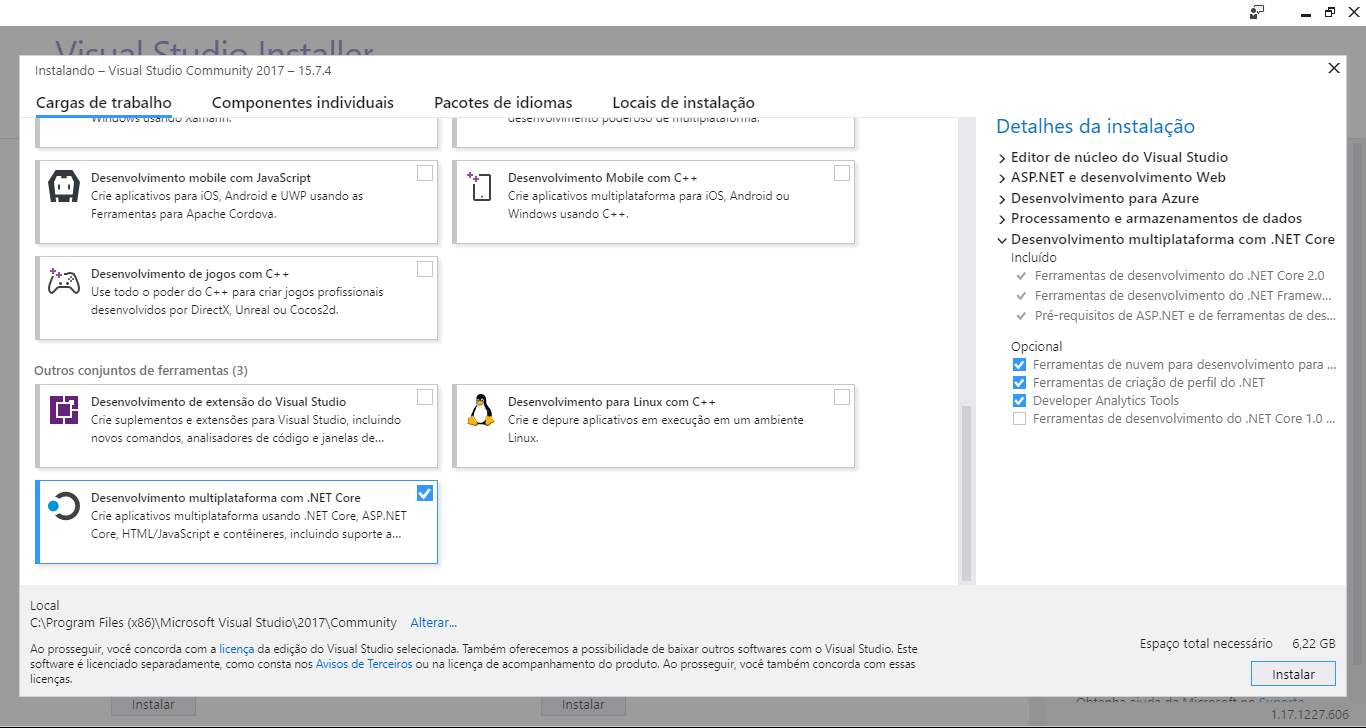Check Desenvolvimento de extensão do Visual Studio
The height and width of the screenshot is (728, 1366).
click(425, 397)
